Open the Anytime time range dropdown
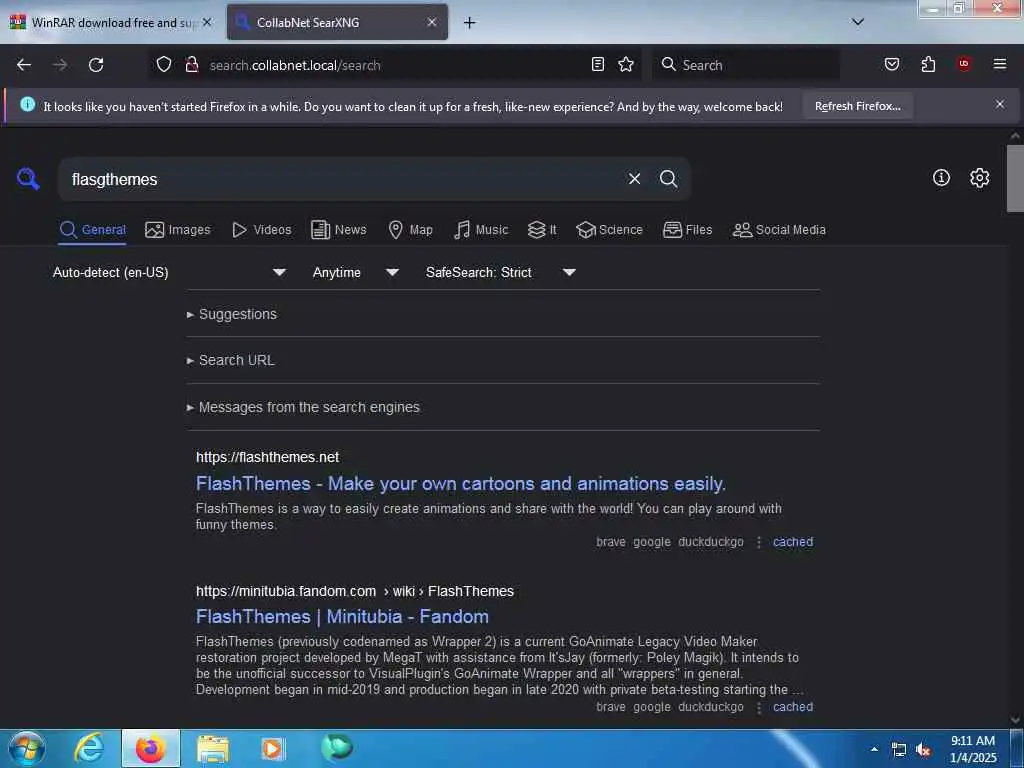This screenshot has width=1024, height=768. pyautogui.click(x=355, y=272)
